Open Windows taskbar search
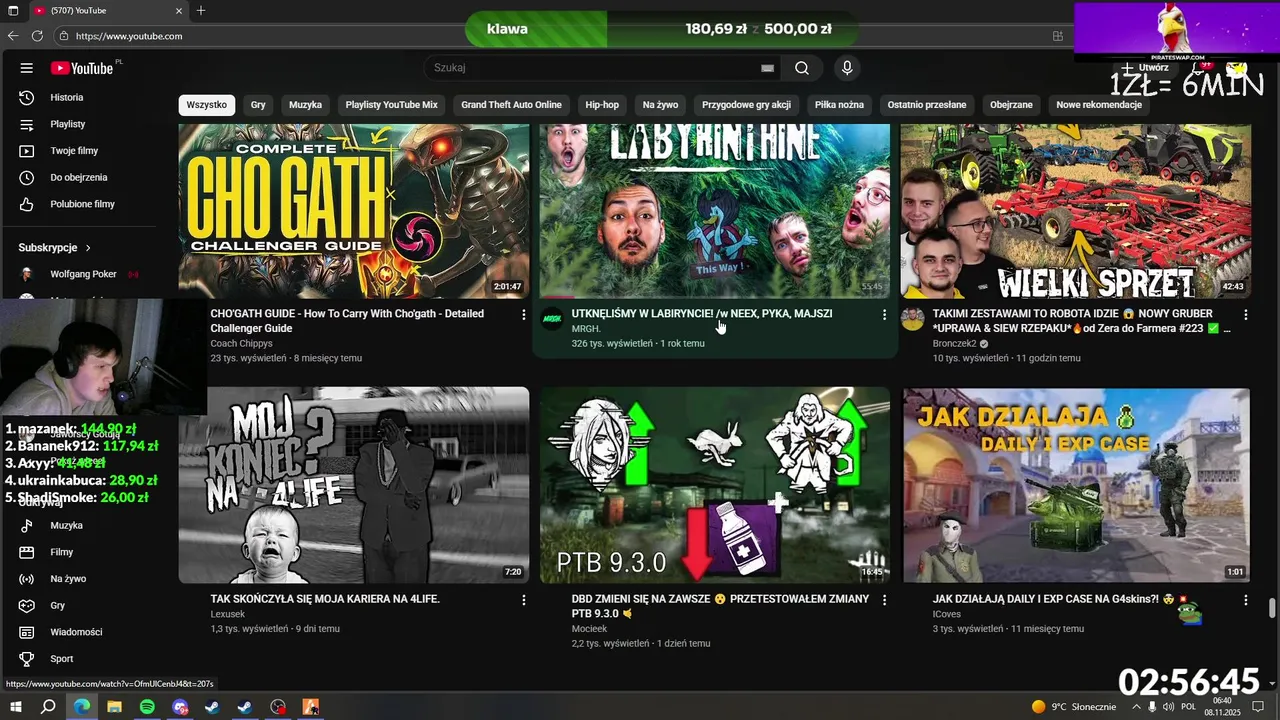The height and width of the screenshot is (720, 1280). point(48,706)
